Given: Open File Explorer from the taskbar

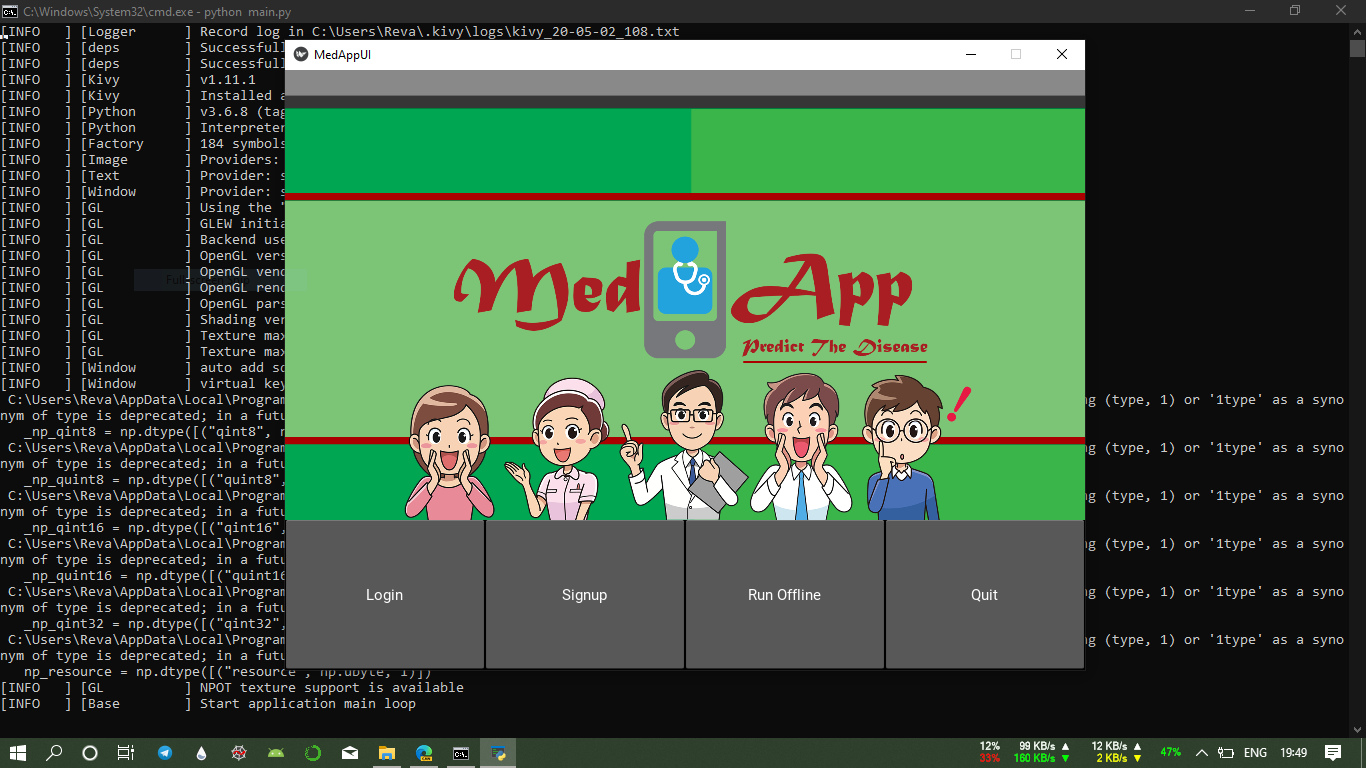Looking at the screenshot, I should coord(387,753).
